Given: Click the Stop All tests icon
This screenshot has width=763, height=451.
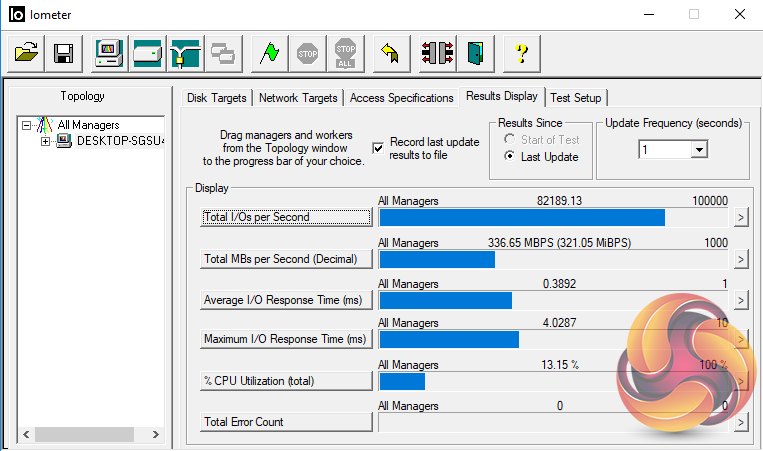Looking at the screenshot, I should [345, 53].
